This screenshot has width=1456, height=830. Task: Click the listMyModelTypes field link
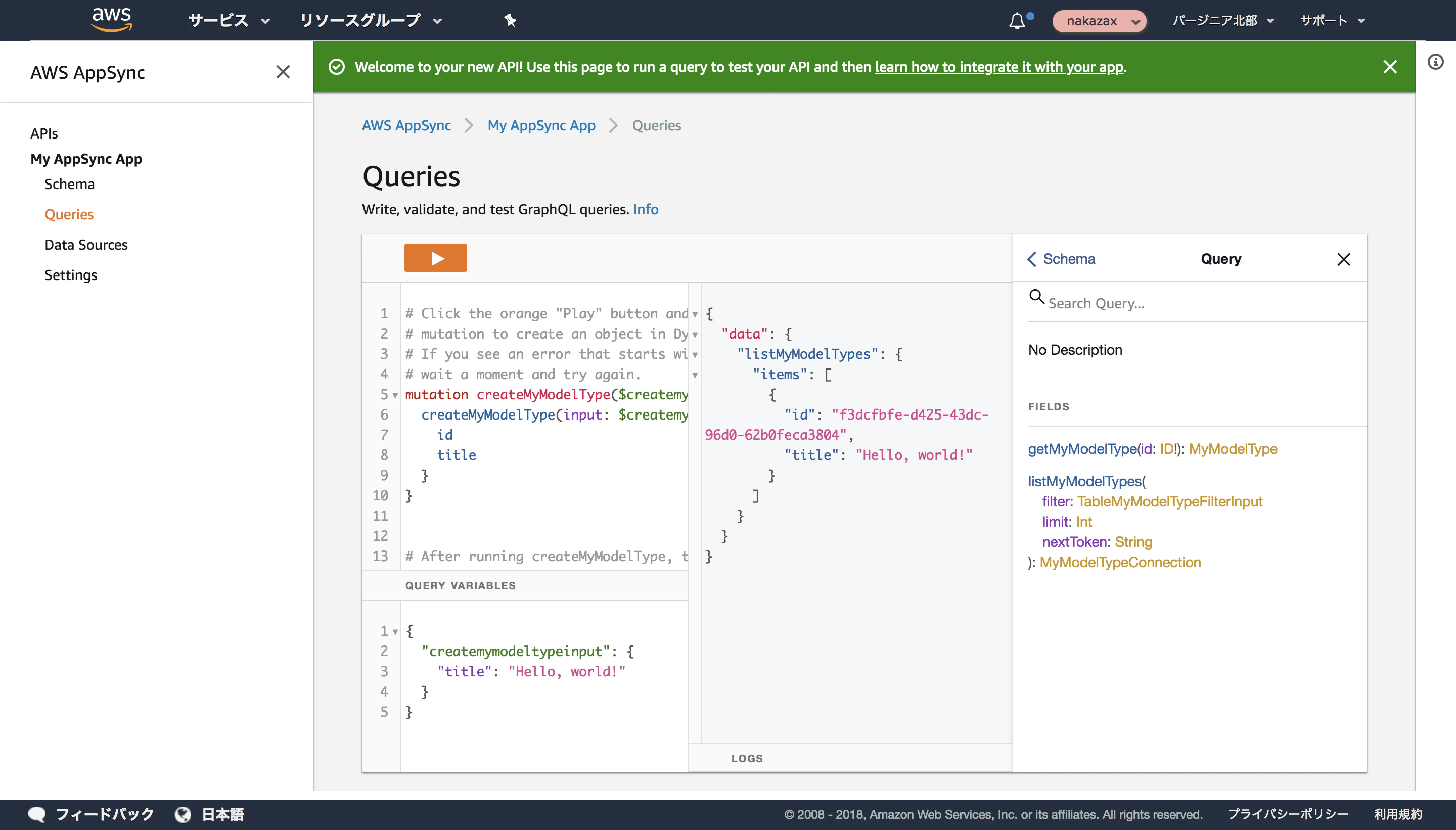(1085, 481)
